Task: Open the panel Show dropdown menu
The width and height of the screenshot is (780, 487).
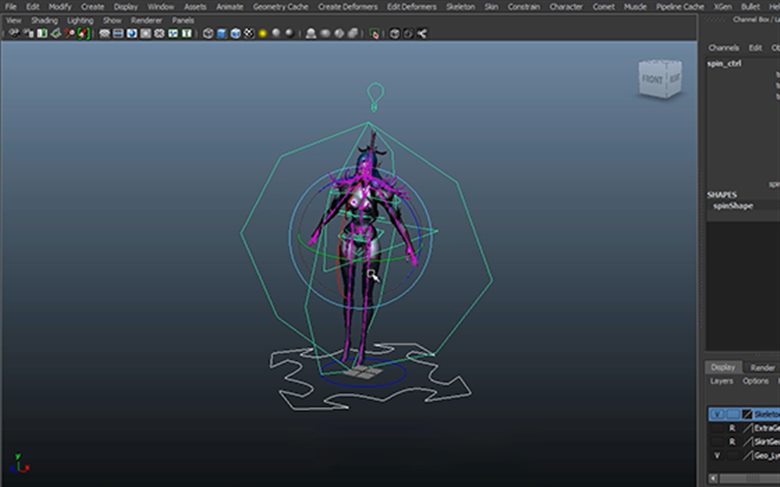Action: (112, 20)
